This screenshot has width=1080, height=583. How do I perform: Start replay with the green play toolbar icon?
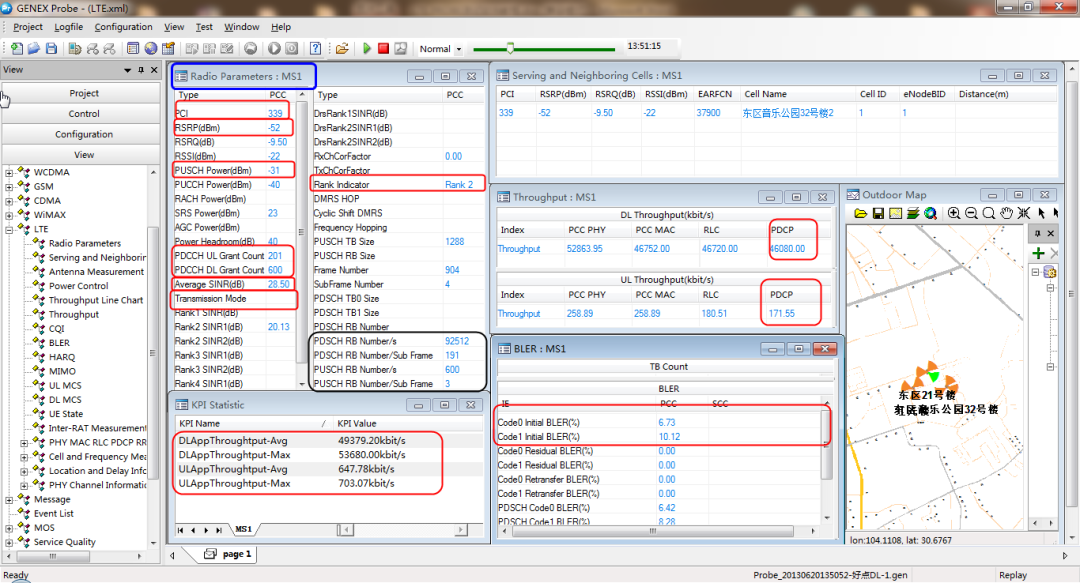click(367, 48)
